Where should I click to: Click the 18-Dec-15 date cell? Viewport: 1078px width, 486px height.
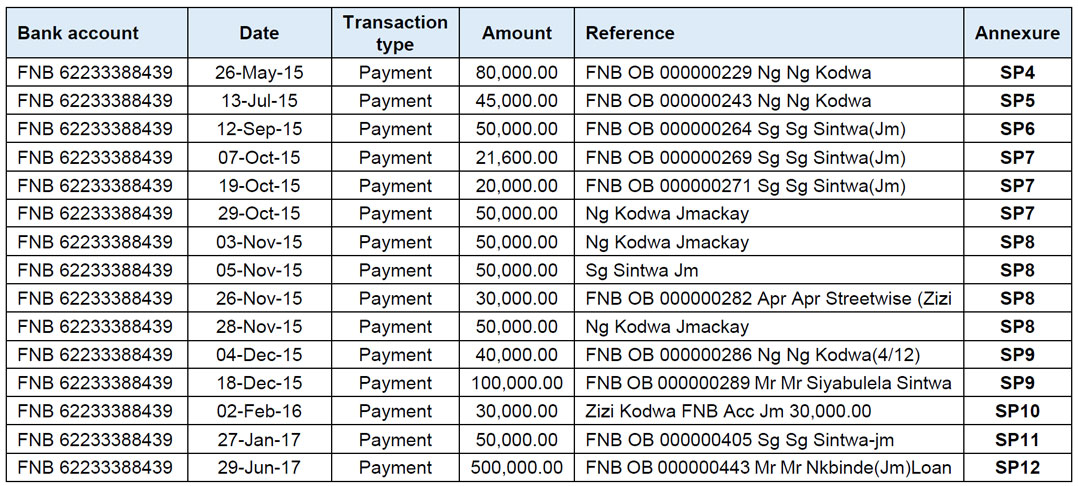[259, 383]
